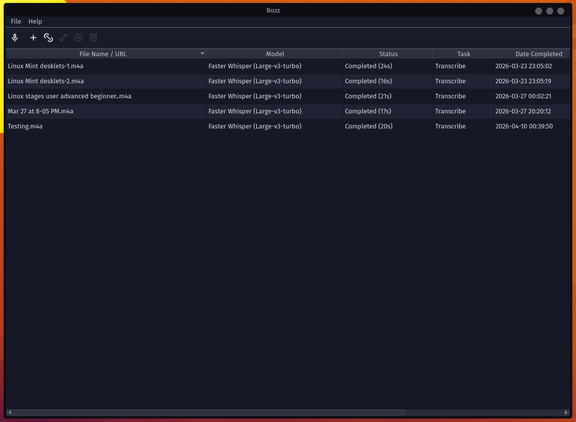The width and height of the screenshot is (576, 422).
Task: Click scrollbar left arrow at bottom
Action: click(x=10, y=412)
